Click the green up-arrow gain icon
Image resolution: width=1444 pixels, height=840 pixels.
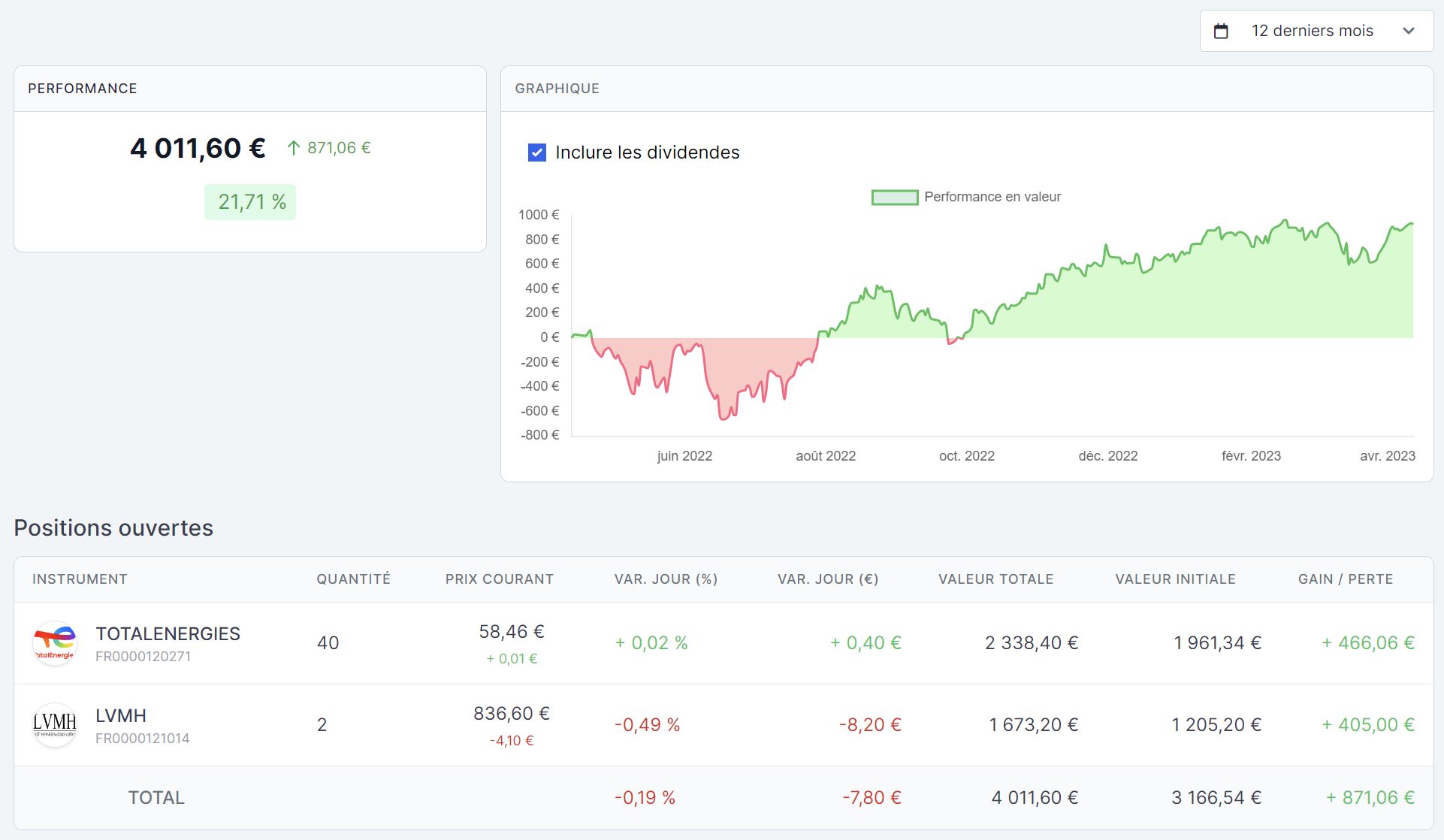point(294,148)
